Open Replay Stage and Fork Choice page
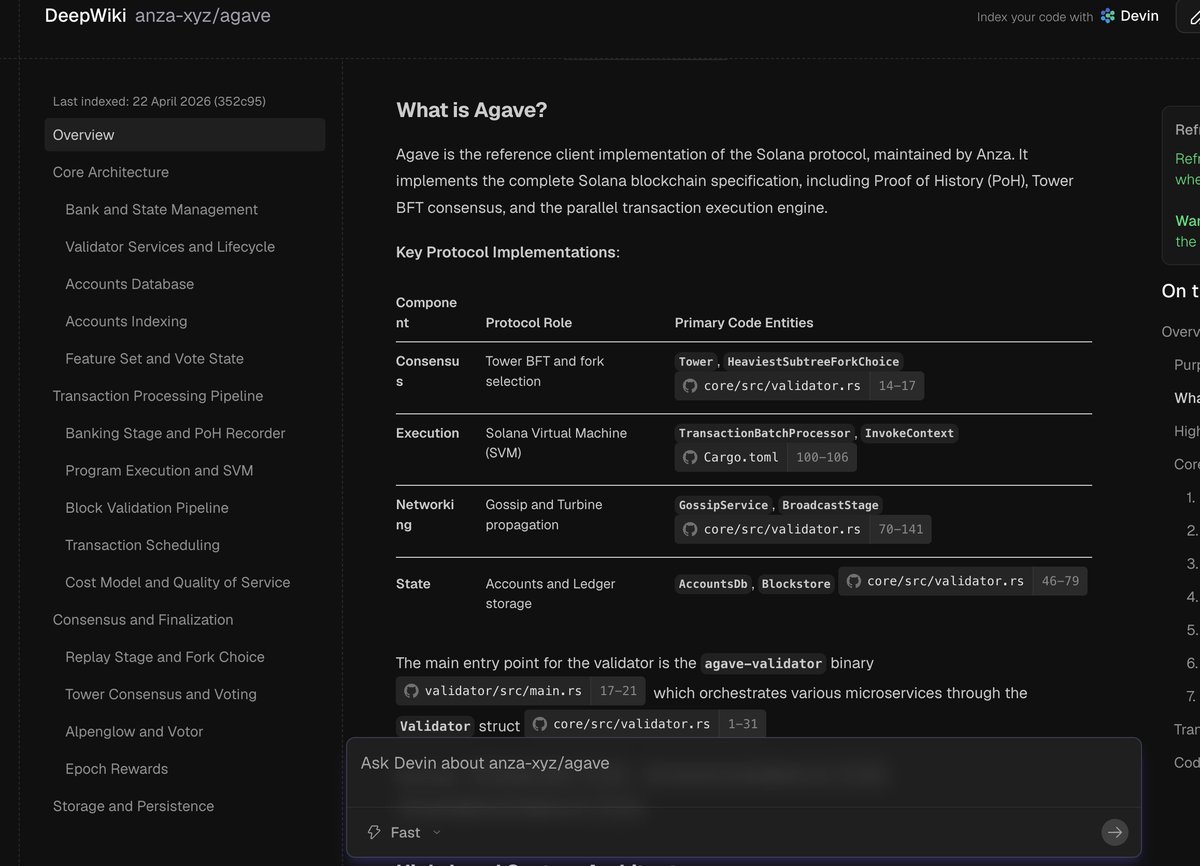 [165, 657]
